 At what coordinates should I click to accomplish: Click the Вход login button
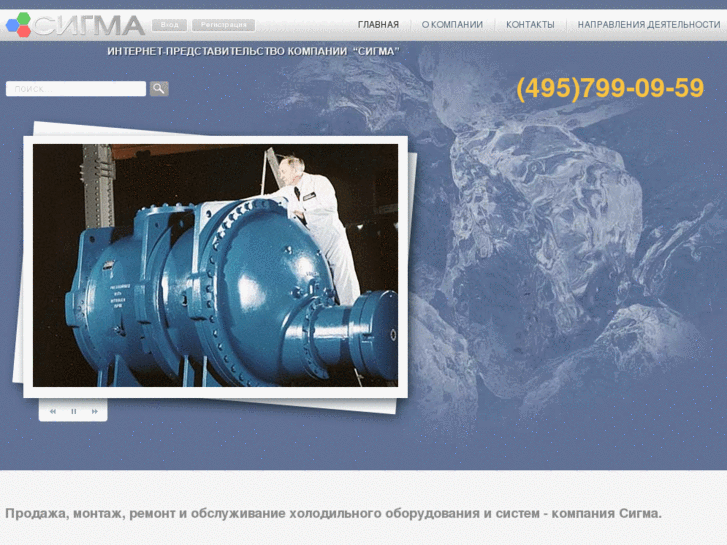click(x=169, y=25)
